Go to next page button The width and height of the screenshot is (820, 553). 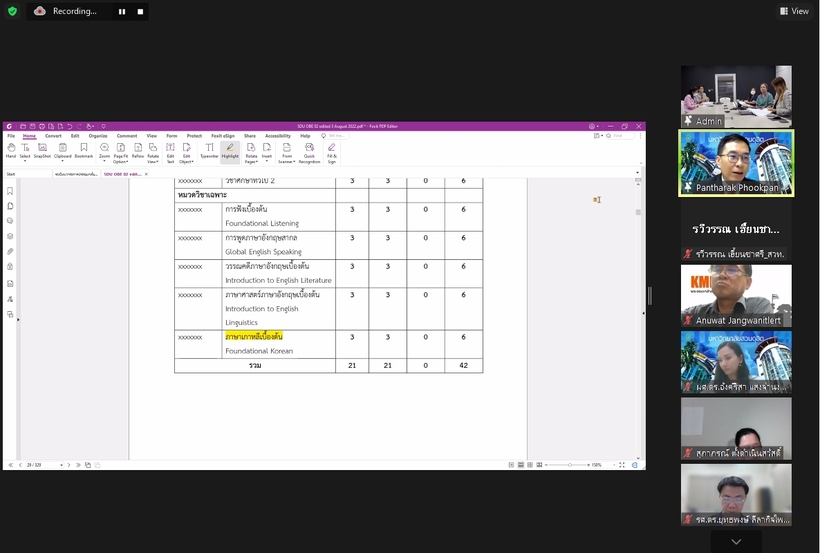tap(69, 465)
